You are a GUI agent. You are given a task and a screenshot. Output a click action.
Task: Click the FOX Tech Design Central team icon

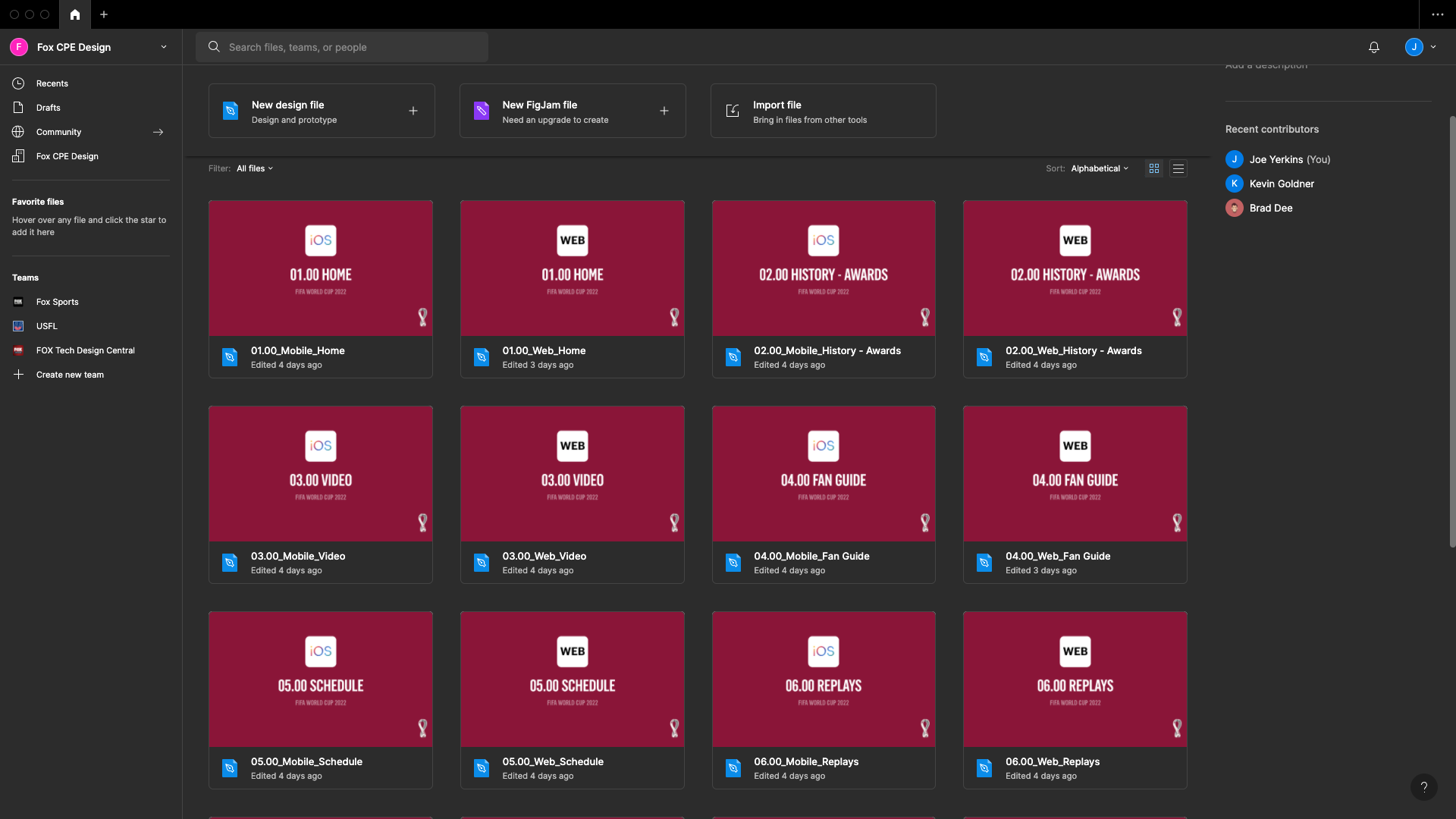click(x=18, y=350)
